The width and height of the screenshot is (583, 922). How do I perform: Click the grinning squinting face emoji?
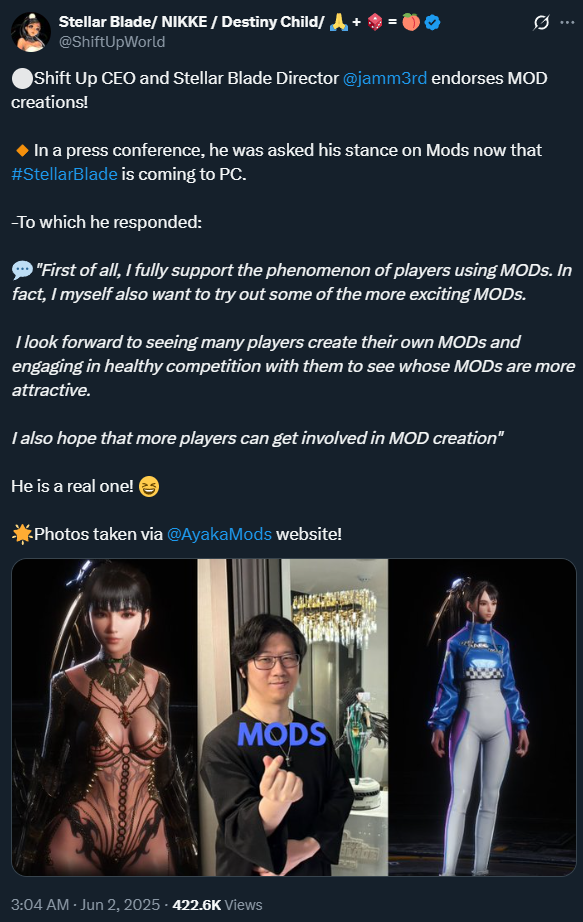pyautogui.click(x=149, y=486)
